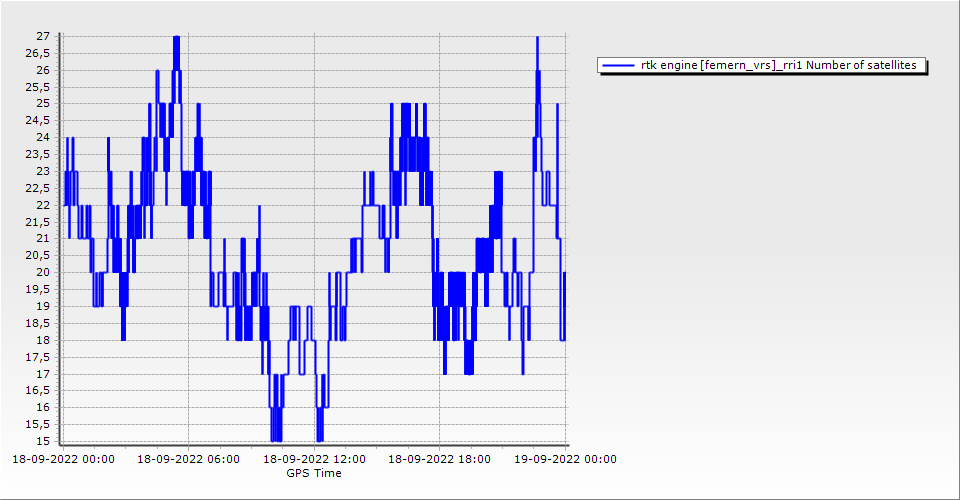Click the y-axis tick label 26
Image resolution: width=960 pixels, height=500 pixels.
[x=43, y=70]
